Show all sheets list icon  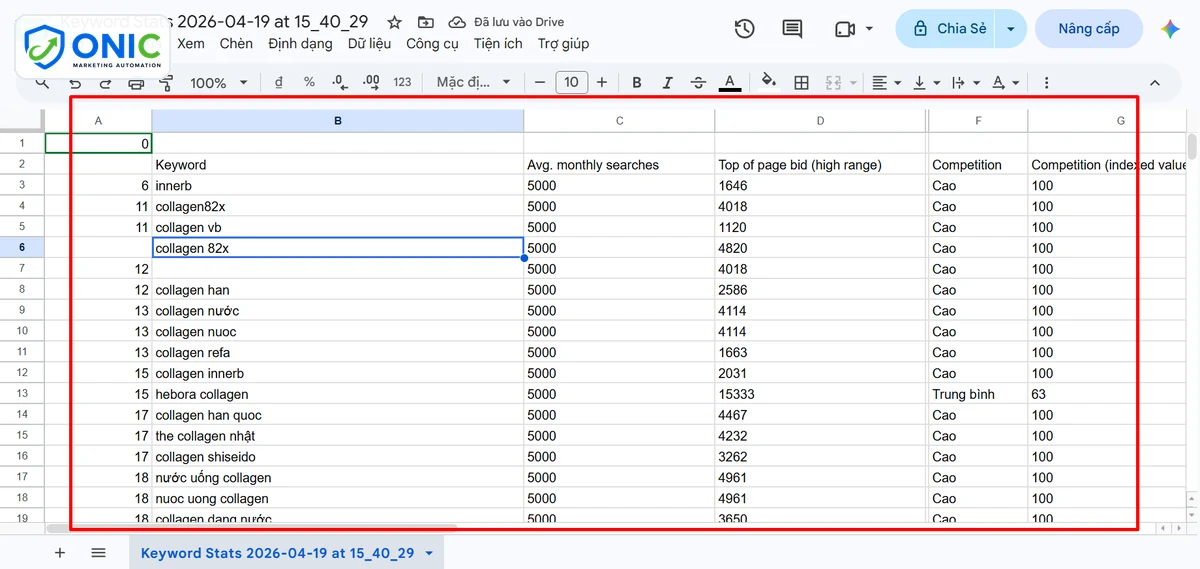tap(98, 552)
